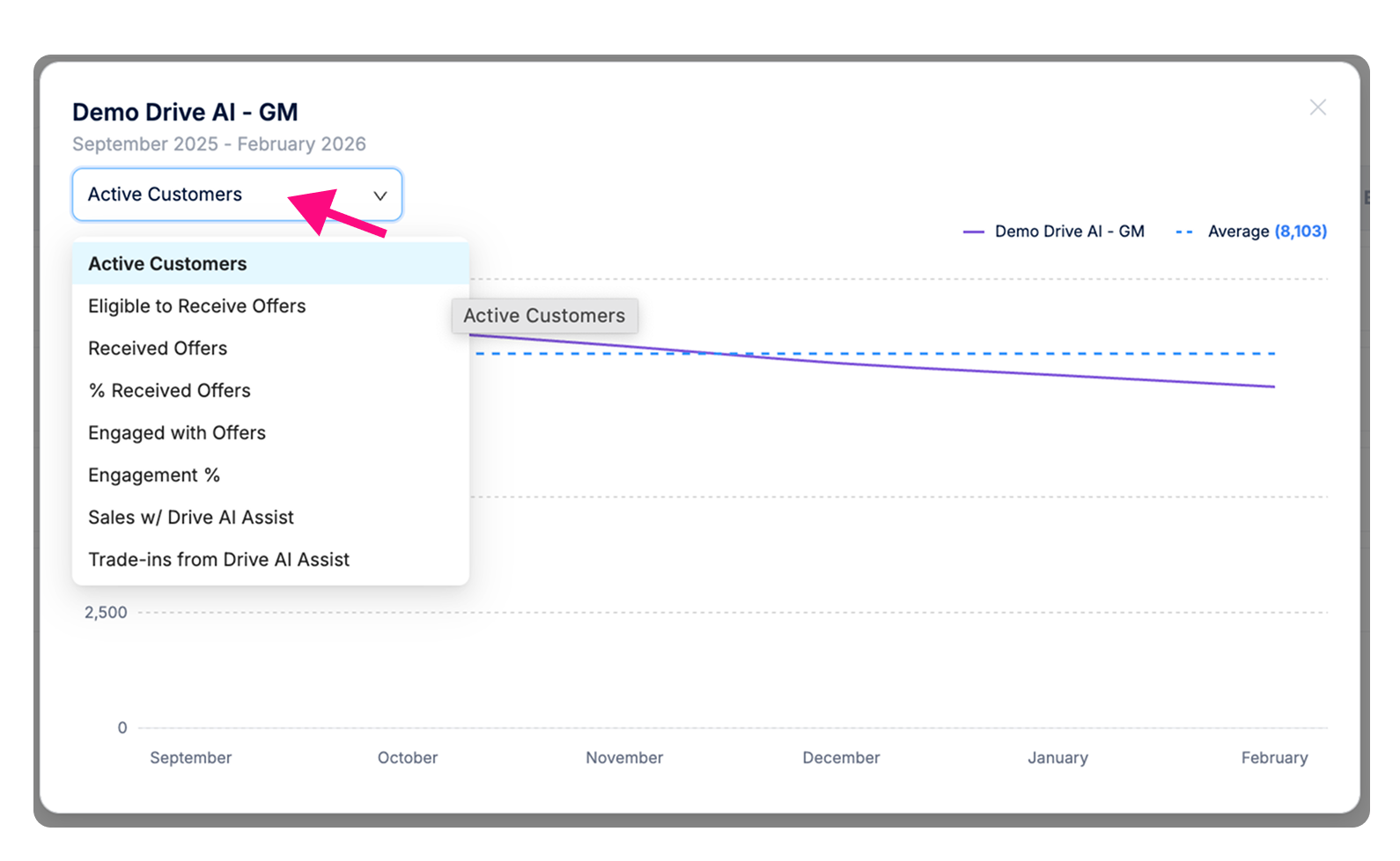Click the 2,500 y-axis gridline label

pos(106,613)
